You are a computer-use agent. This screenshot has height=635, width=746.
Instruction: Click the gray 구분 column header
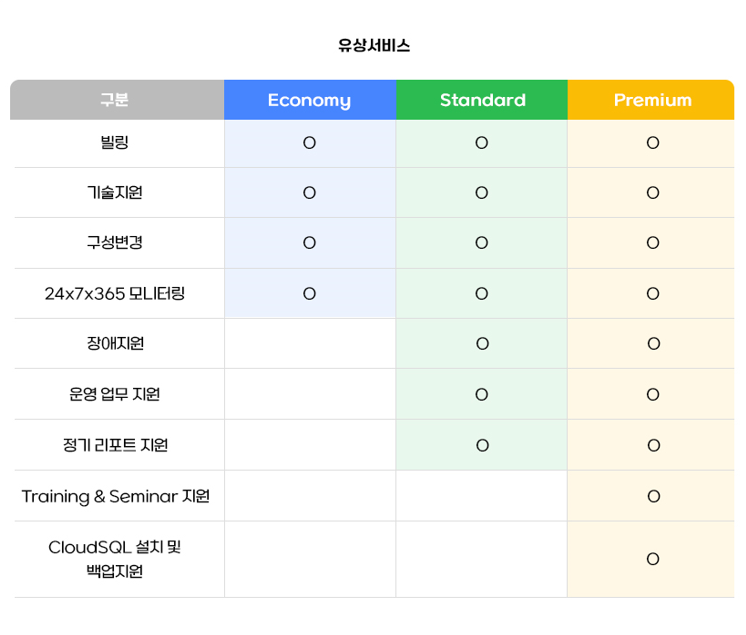point(115,100)
